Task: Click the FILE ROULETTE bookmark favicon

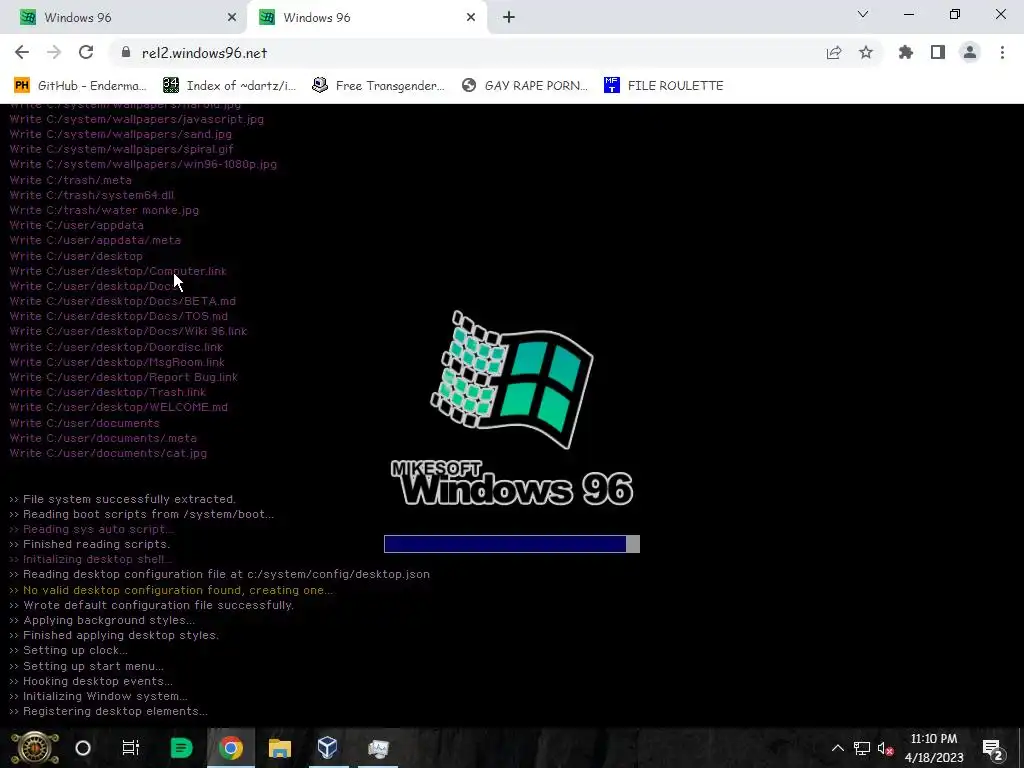Action: 611,86
